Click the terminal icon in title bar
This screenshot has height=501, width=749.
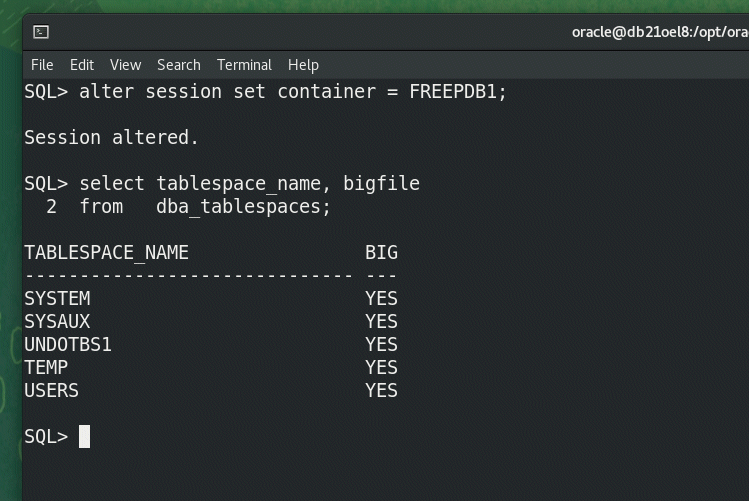point(41,32)
